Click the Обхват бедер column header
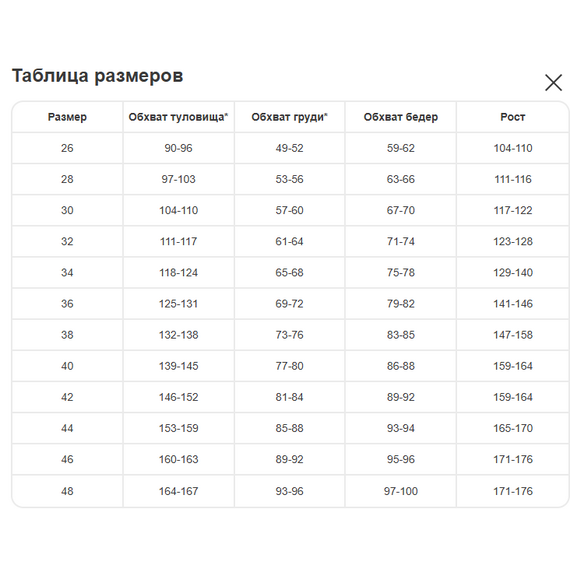 [x=401, y=117]
